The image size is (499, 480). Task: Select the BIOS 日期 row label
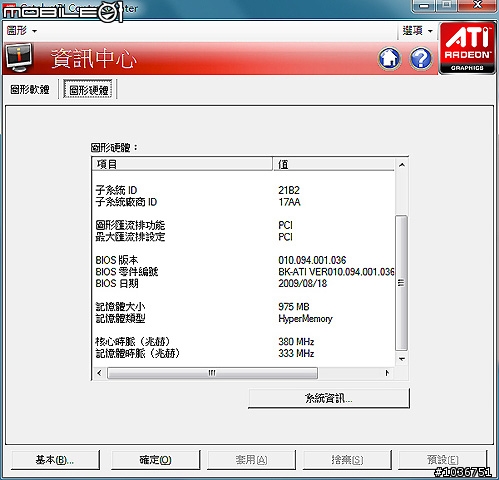[x=117, y=283]
